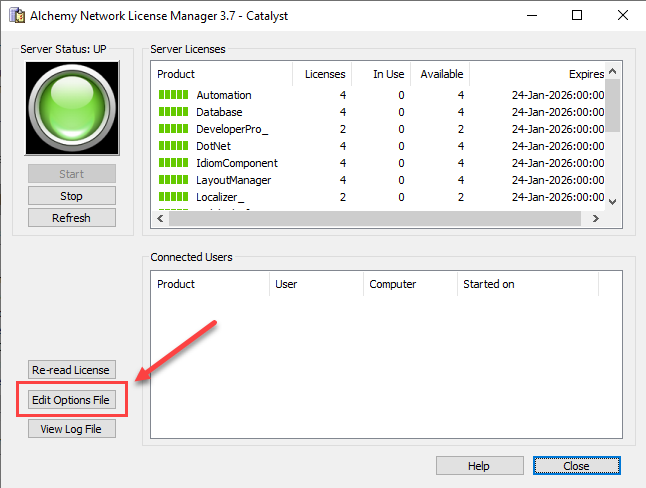The width and height of the screenshot is (646, 488).
Task: Refresh the server status
Action: pos(72,218)
